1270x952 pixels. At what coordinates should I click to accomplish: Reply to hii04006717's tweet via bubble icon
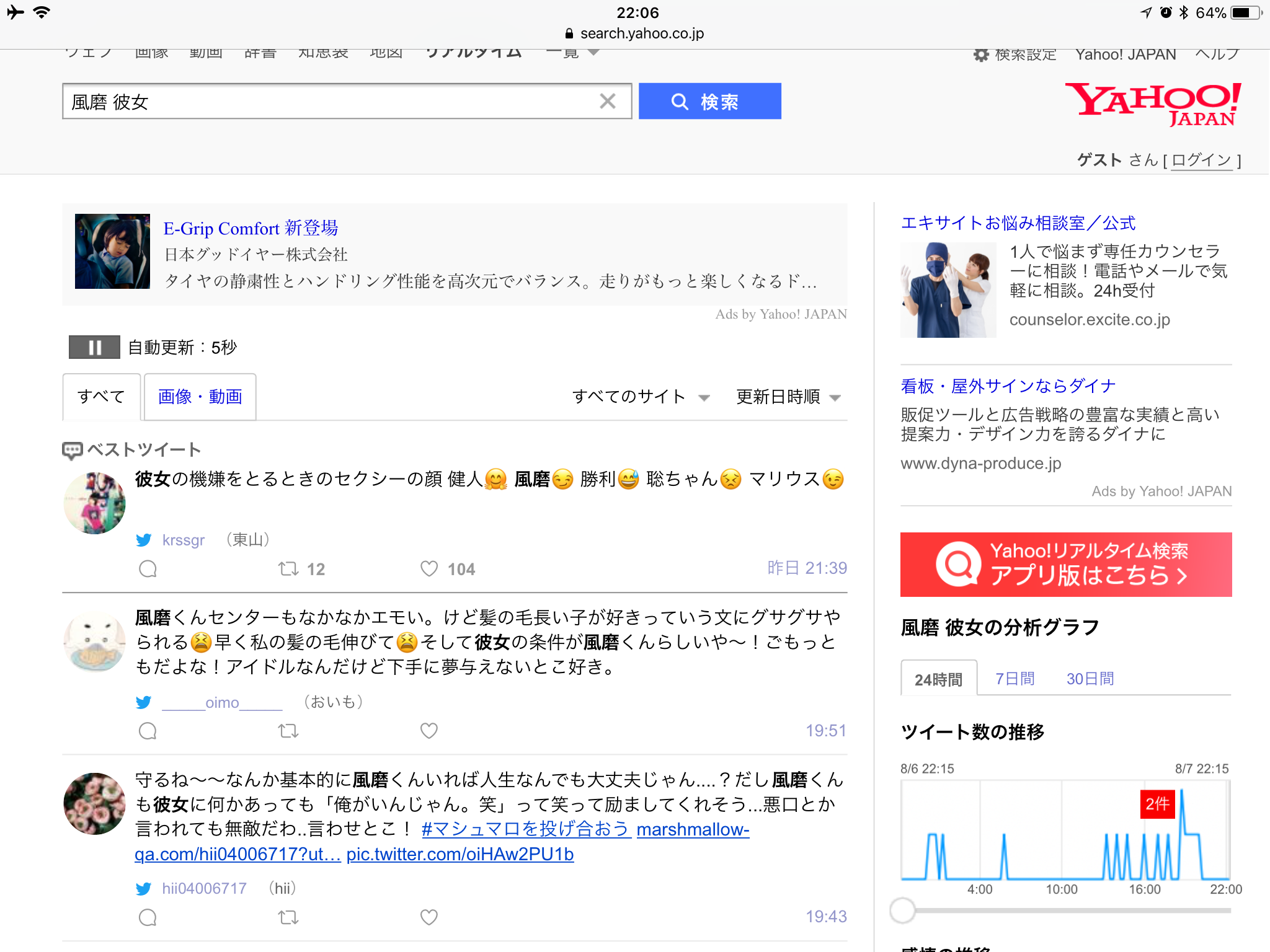coord(148,917)
